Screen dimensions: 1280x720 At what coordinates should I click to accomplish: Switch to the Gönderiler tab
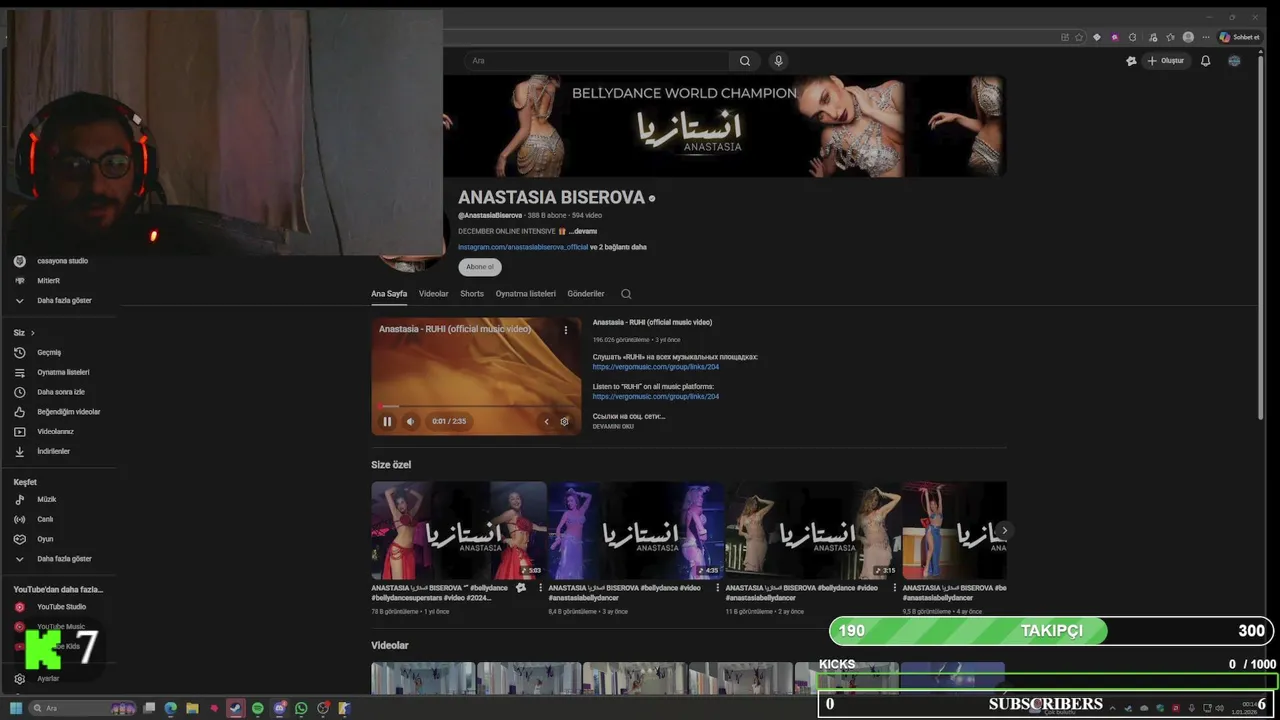point(586,294)
